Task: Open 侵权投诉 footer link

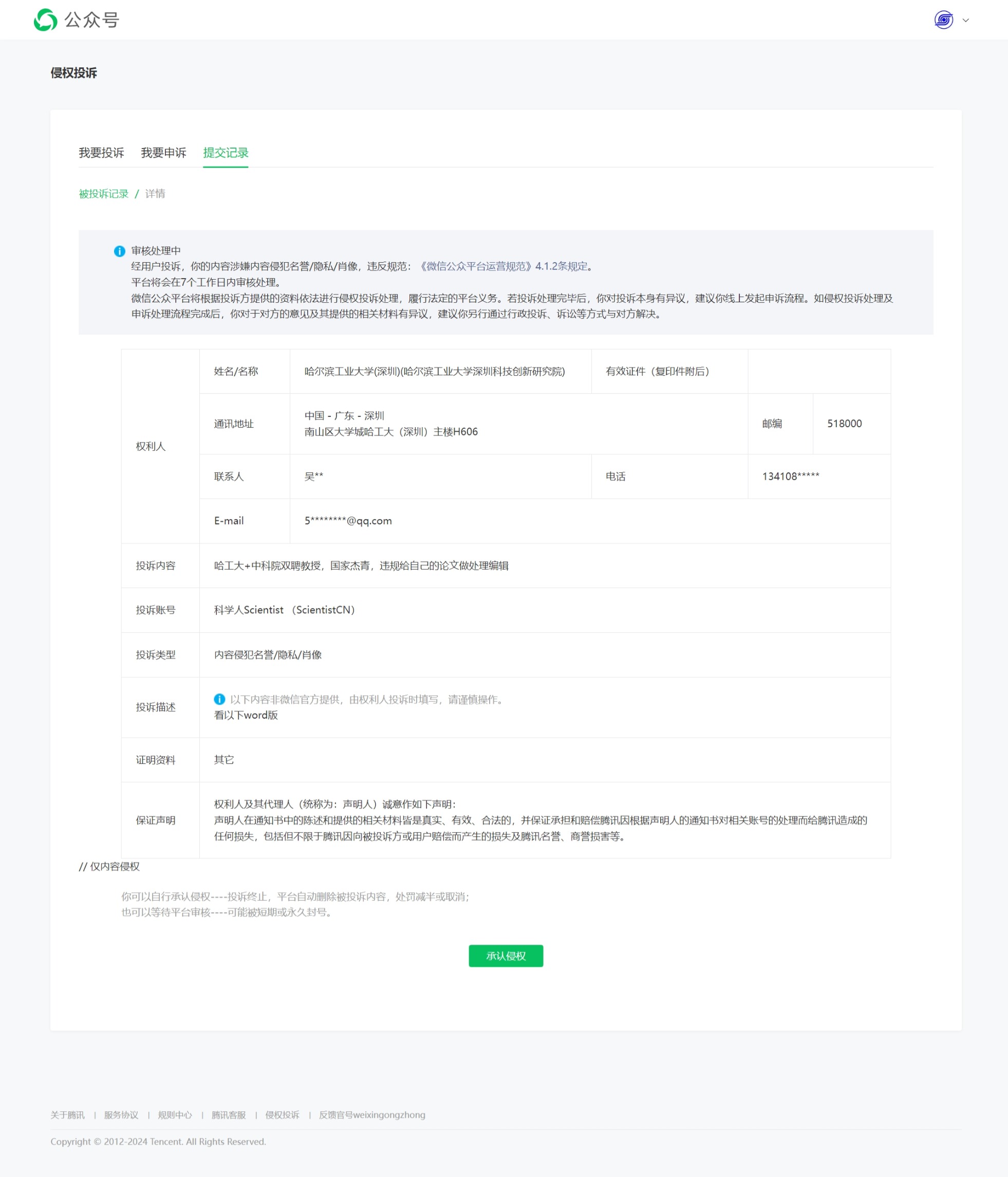Action: coord(282,1115)
